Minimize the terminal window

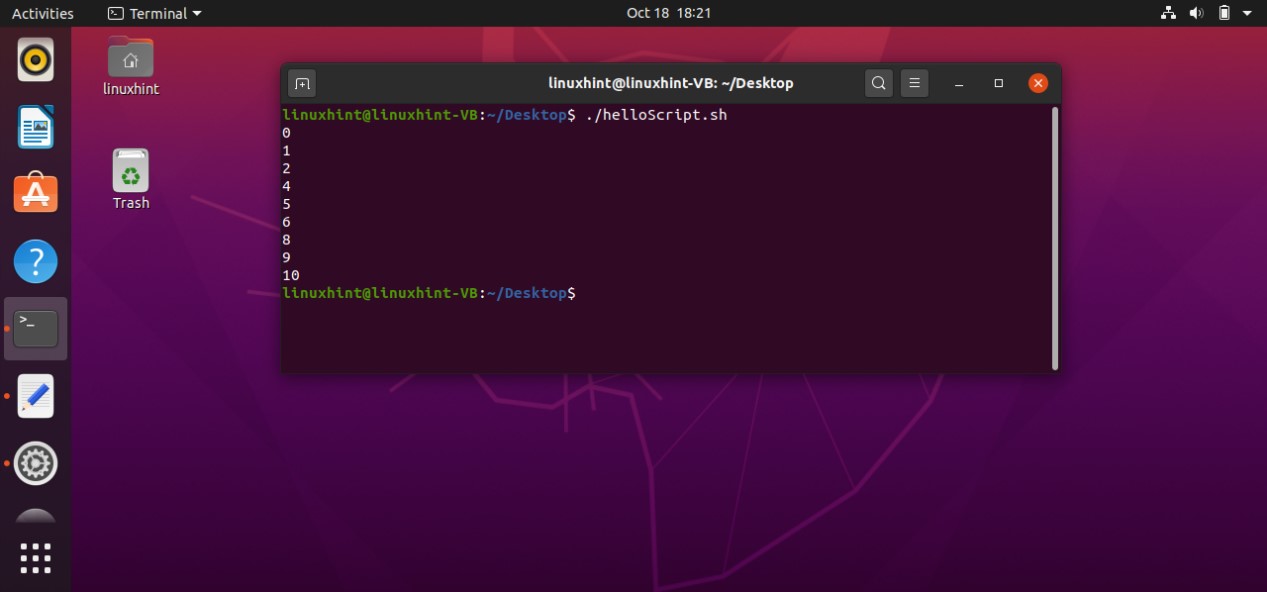tap(959, 83)
